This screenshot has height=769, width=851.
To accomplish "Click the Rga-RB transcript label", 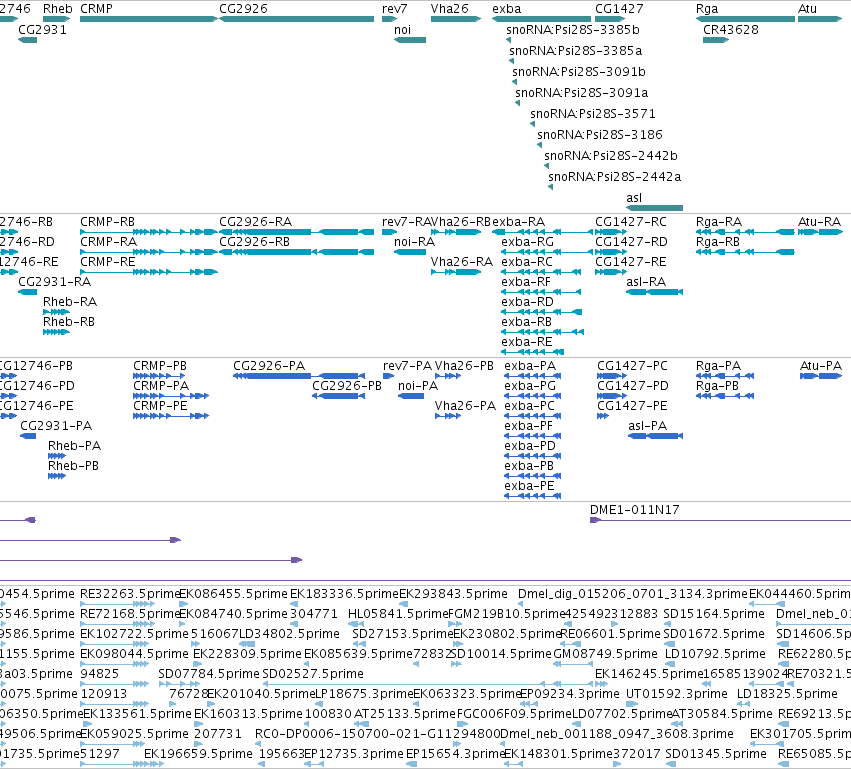I will 717,242.
